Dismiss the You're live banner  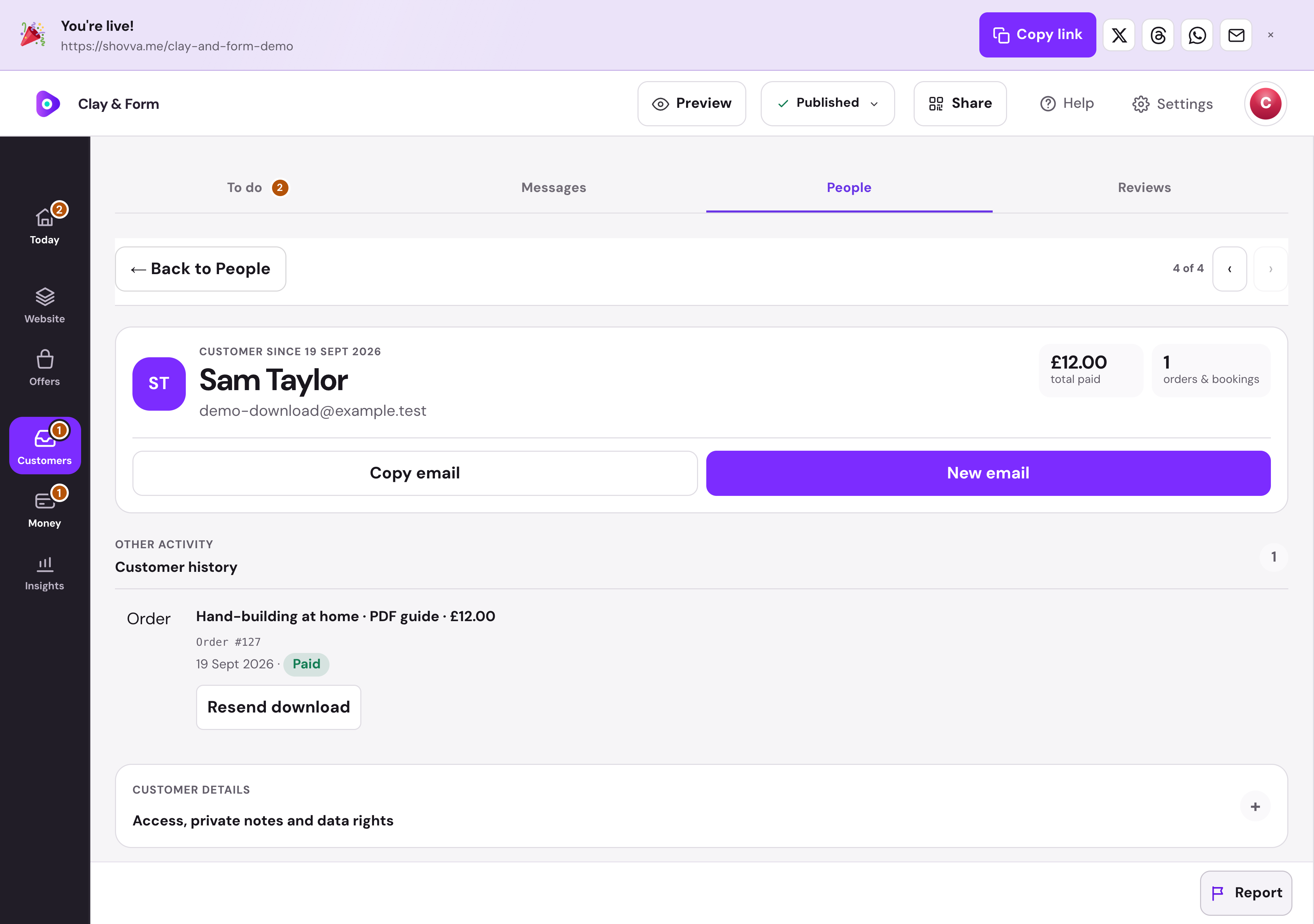point(1271,35)
